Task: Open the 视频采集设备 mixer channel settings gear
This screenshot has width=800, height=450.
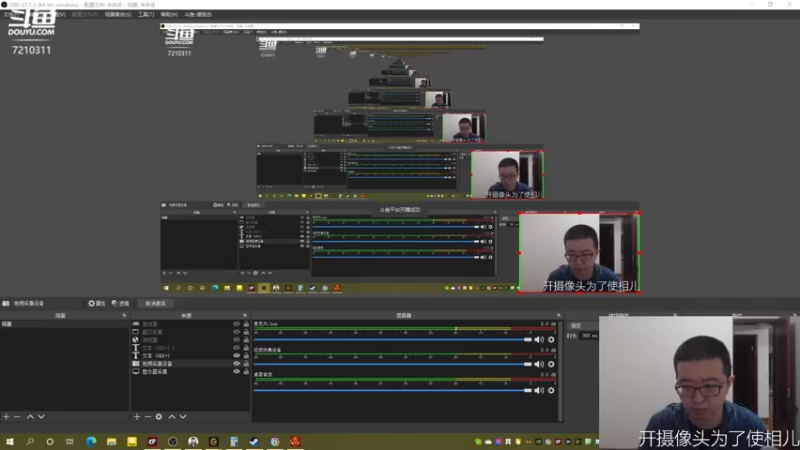Action: click(x=551, y=364)
